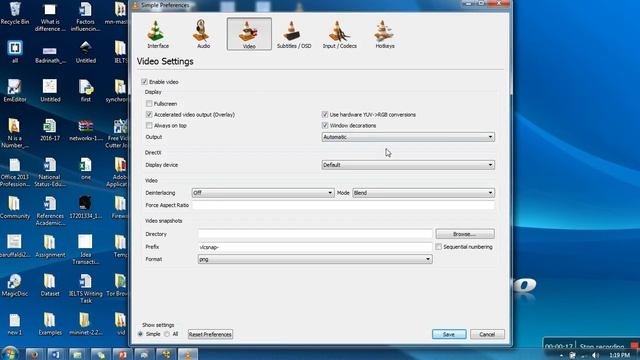Open the 'What is difference' desktop file

click(x=50, y=17)
